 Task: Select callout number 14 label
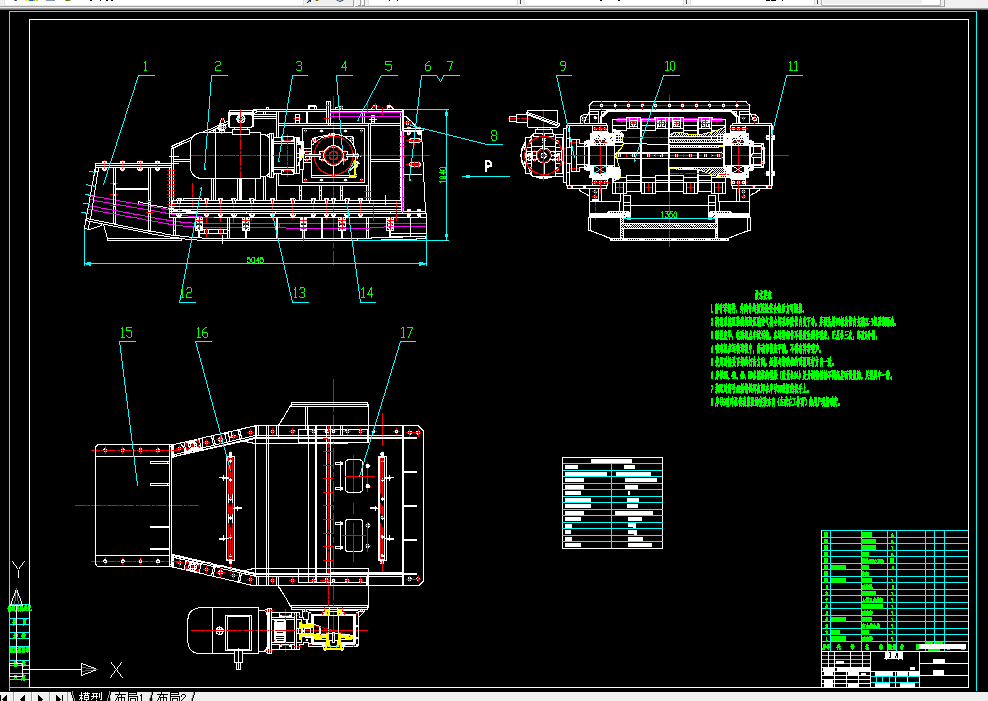(x=366, y=293)
